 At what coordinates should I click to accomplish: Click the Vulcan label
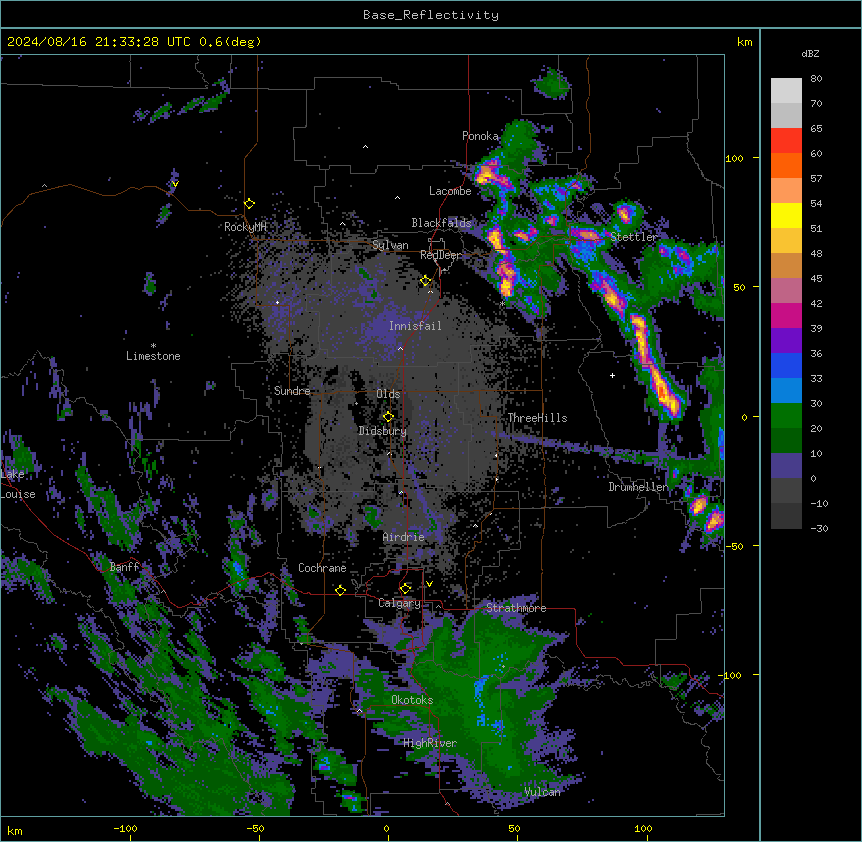point(542,792)
